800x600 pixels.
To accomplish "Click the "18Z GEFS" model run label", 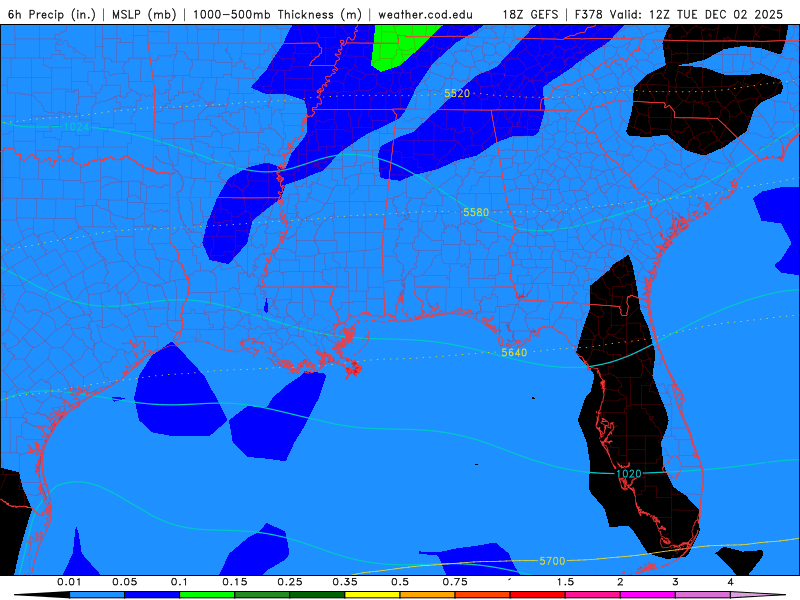I will point(531,14).
